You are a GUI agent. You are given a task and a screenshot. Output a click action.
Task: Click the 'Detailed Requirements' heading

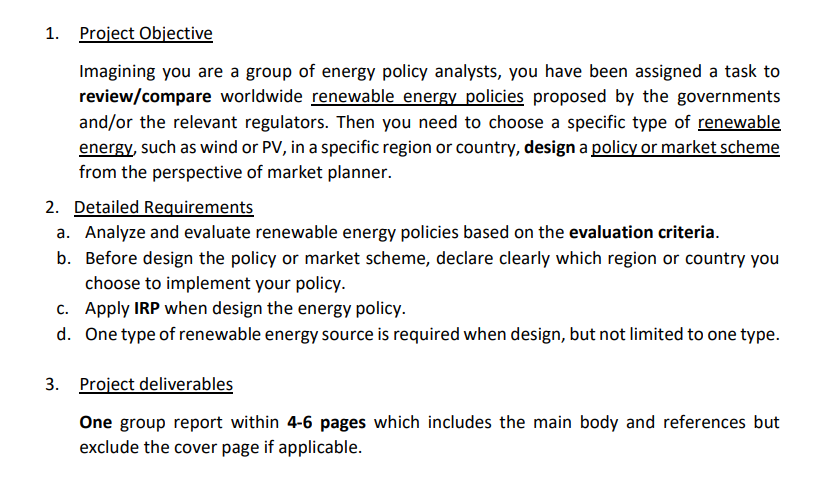[x=163, y=207]
